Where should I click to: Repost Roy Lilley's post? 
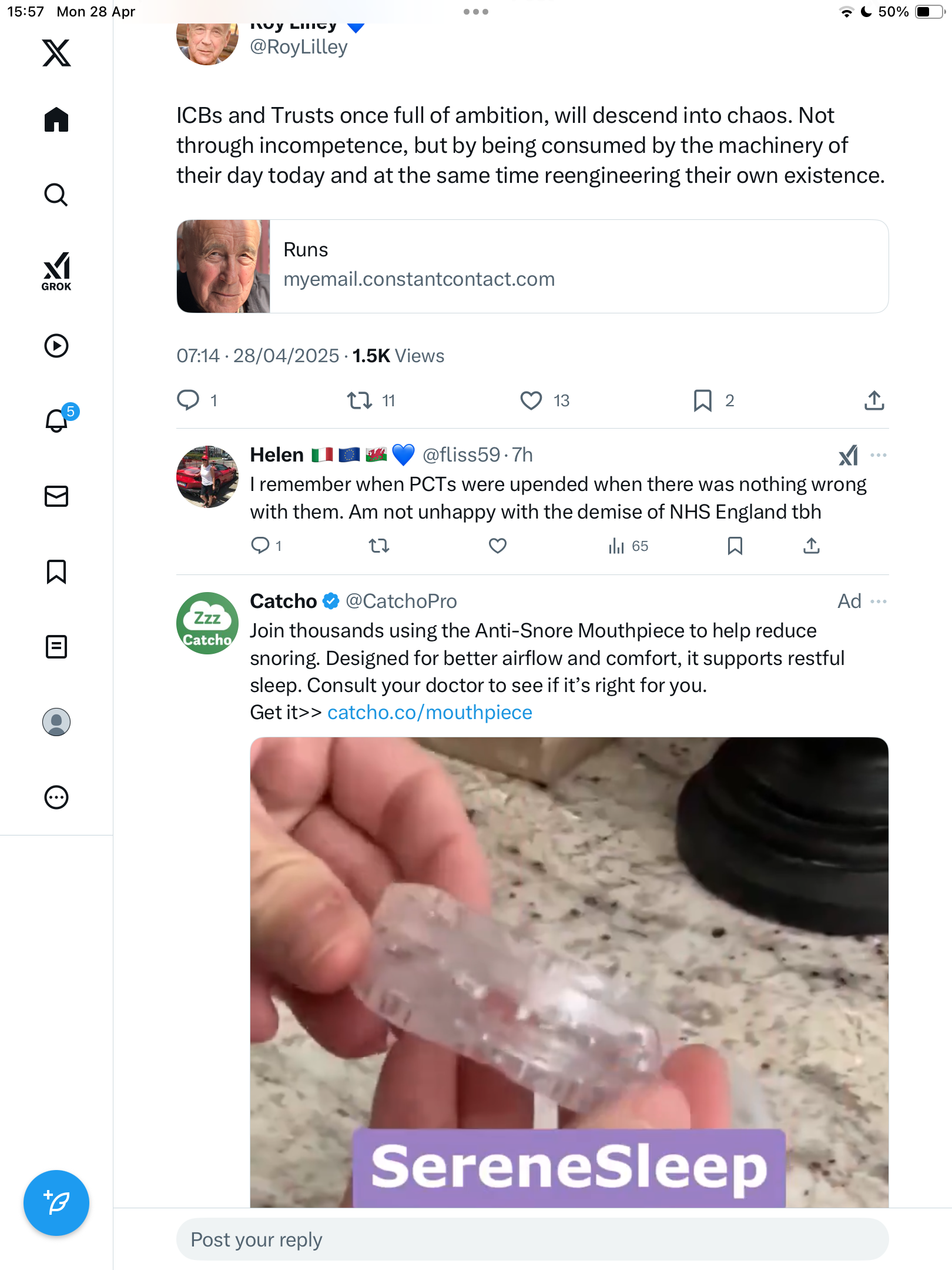pos(359,400)
